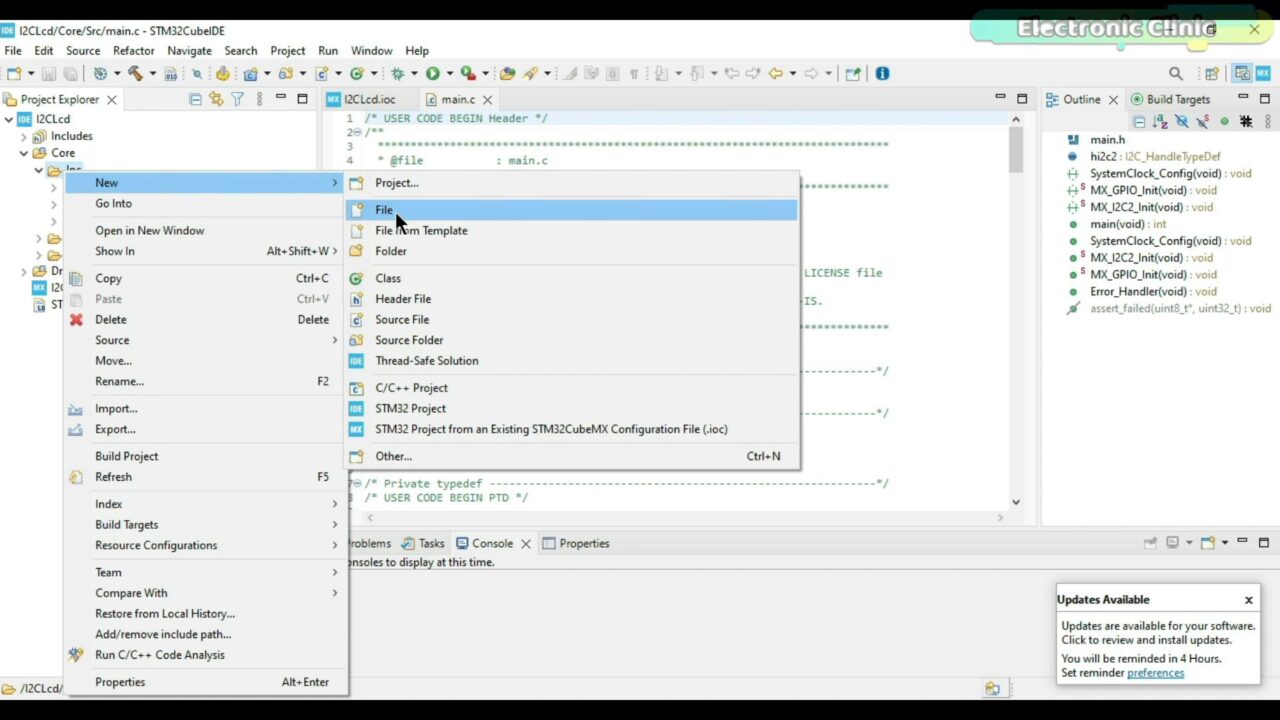
Task: Switch to MX device configuration perspective
Action: (1263, 73)
